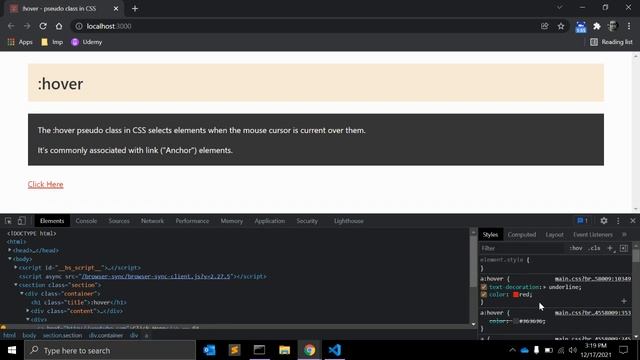
Task: Open File Explorer from taskbar
Action: tap(284, 350)
